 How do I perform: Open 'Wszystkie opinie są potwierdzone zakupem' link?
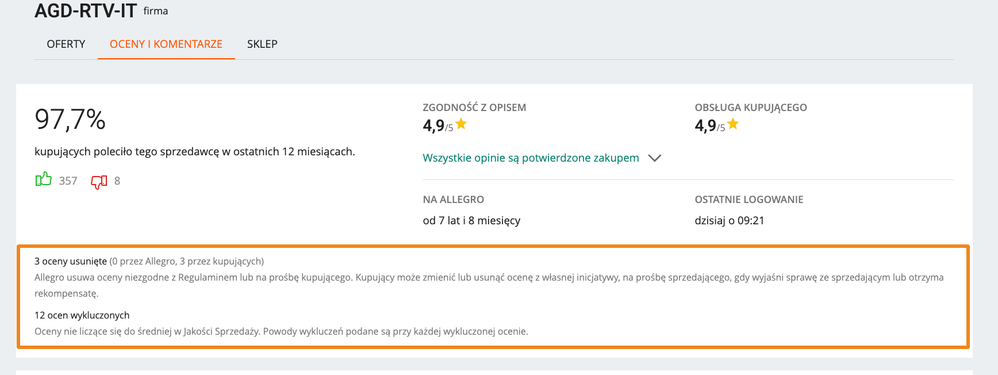point(531,158)
